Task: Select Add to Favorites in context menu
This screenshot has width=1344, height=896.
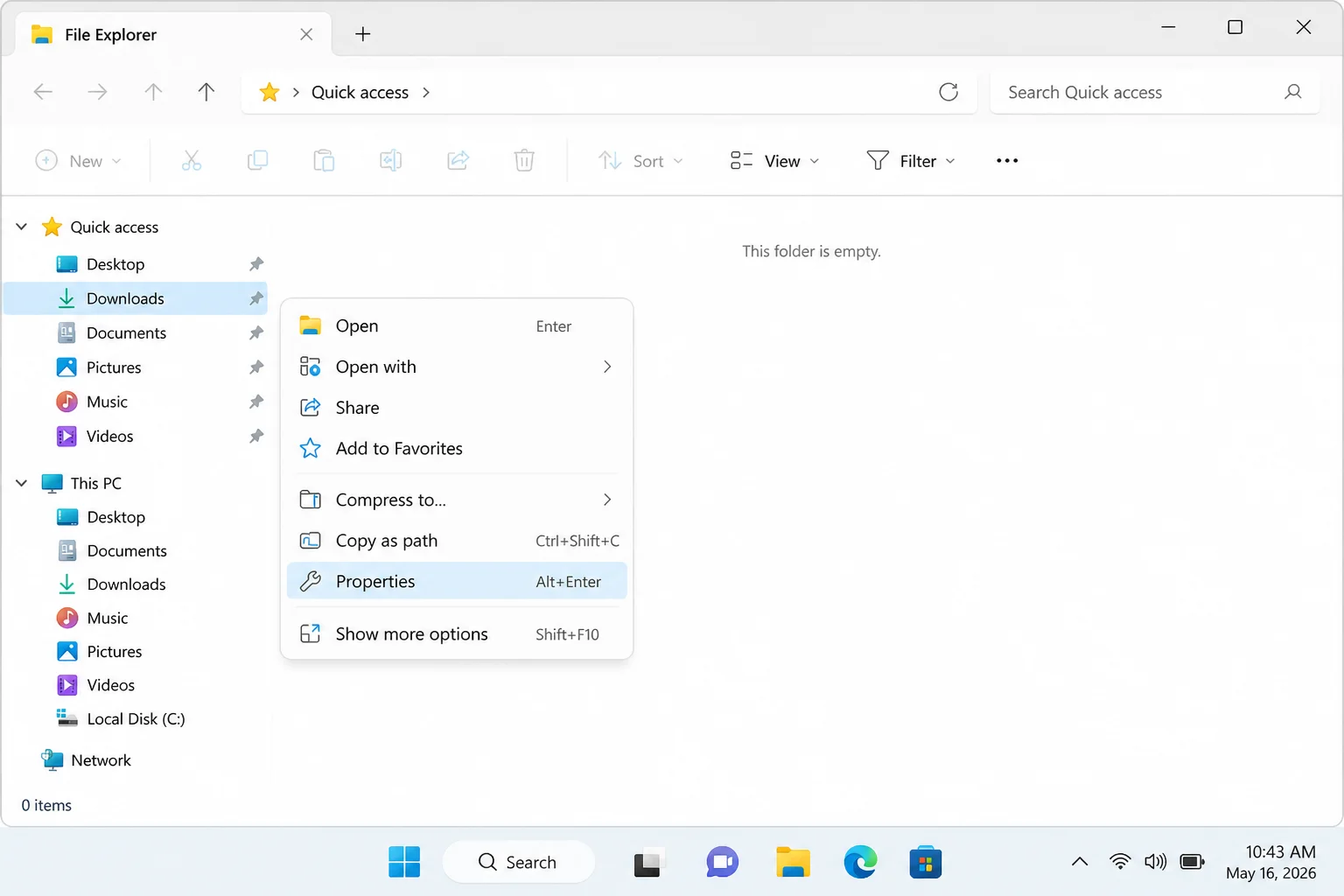Action: (457, 449)
